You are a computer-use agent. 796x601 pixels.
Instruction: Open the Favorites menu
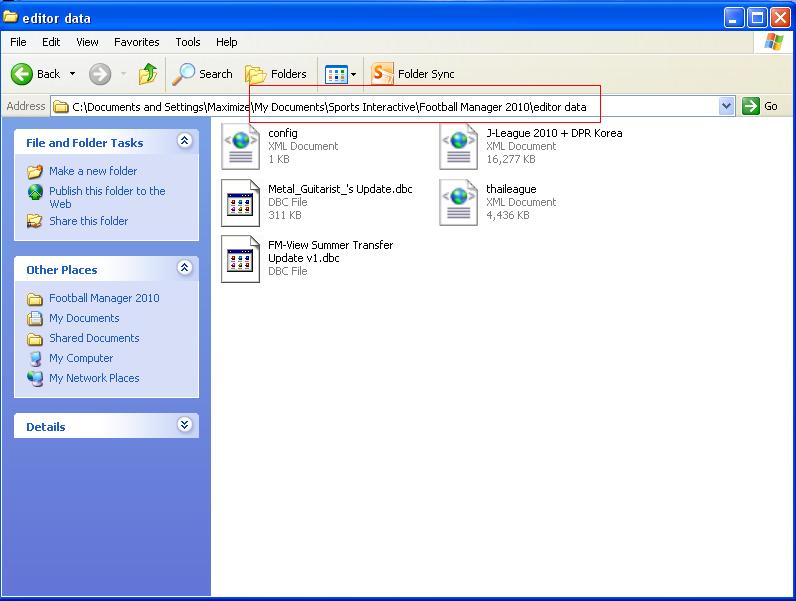[137, 42]
